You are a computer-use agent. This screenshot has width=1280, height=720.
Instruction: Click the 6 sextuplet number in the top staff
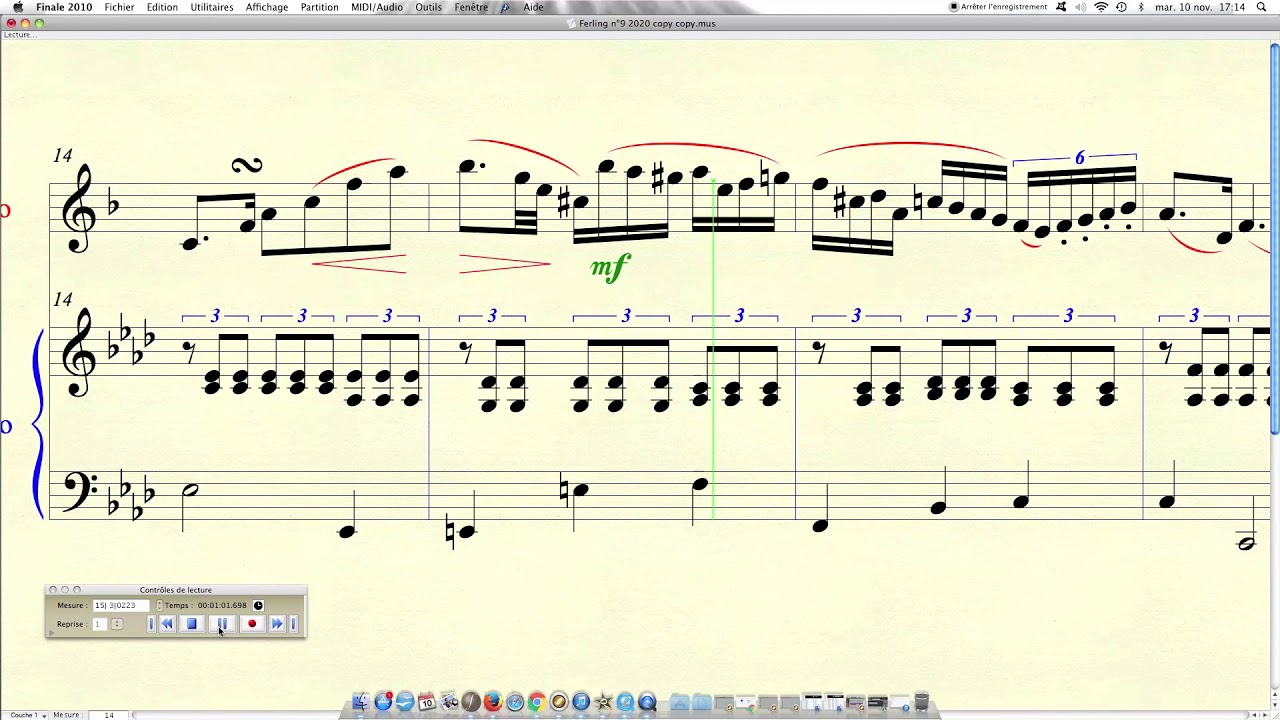coord(1079,158)
